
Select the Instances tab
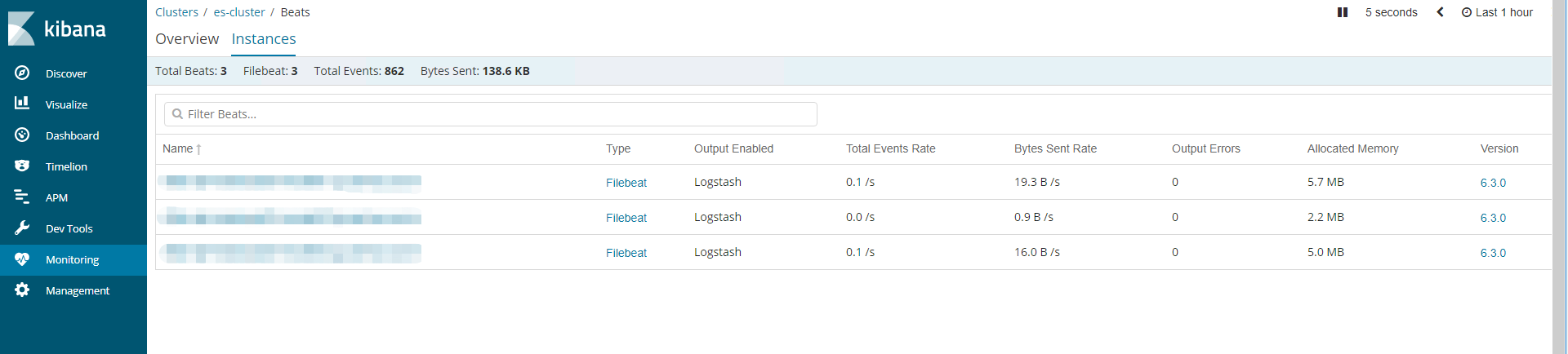264,39
